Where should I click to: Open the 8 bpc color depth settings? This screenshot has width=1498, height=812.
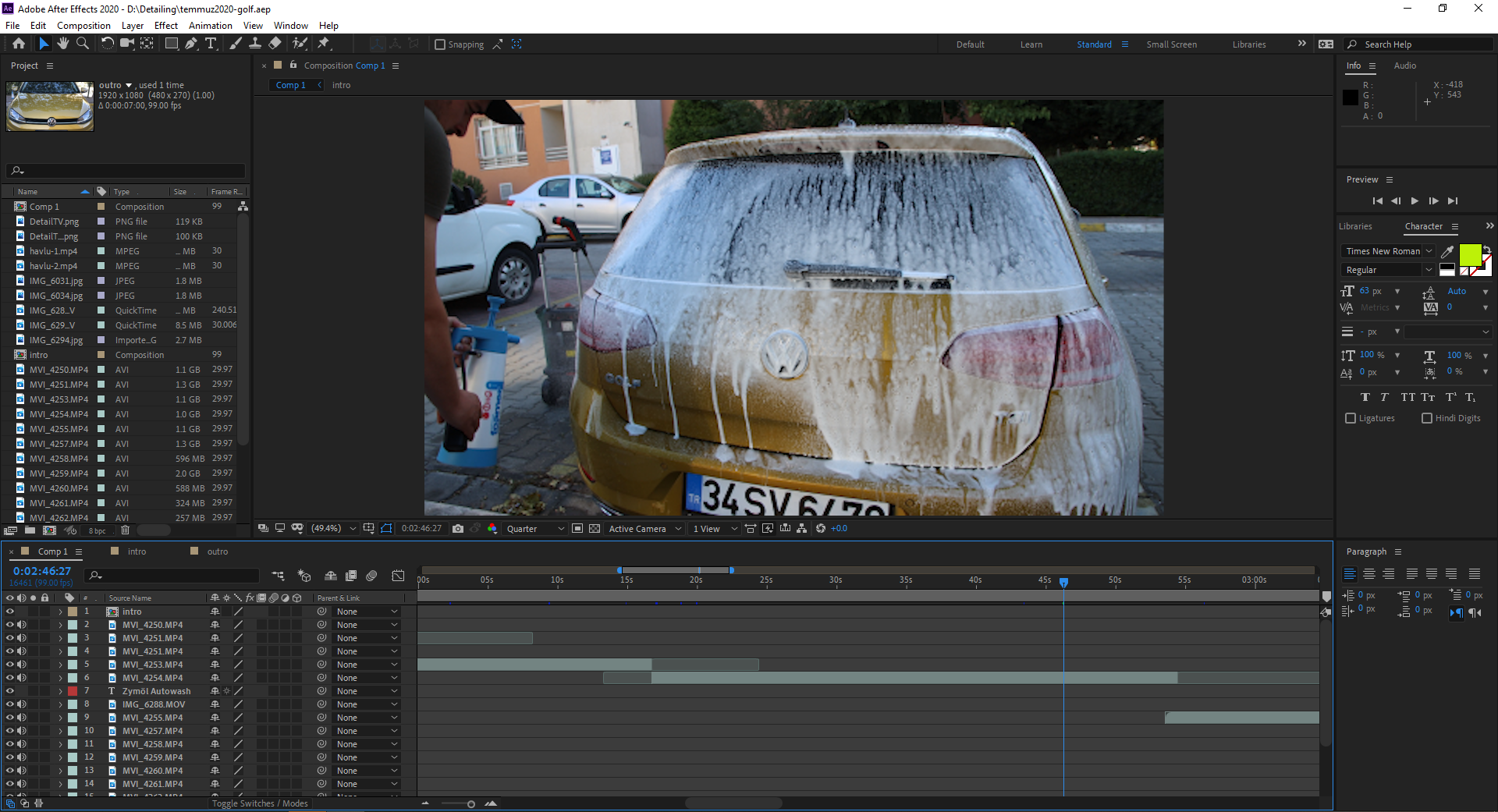[97, 530]
